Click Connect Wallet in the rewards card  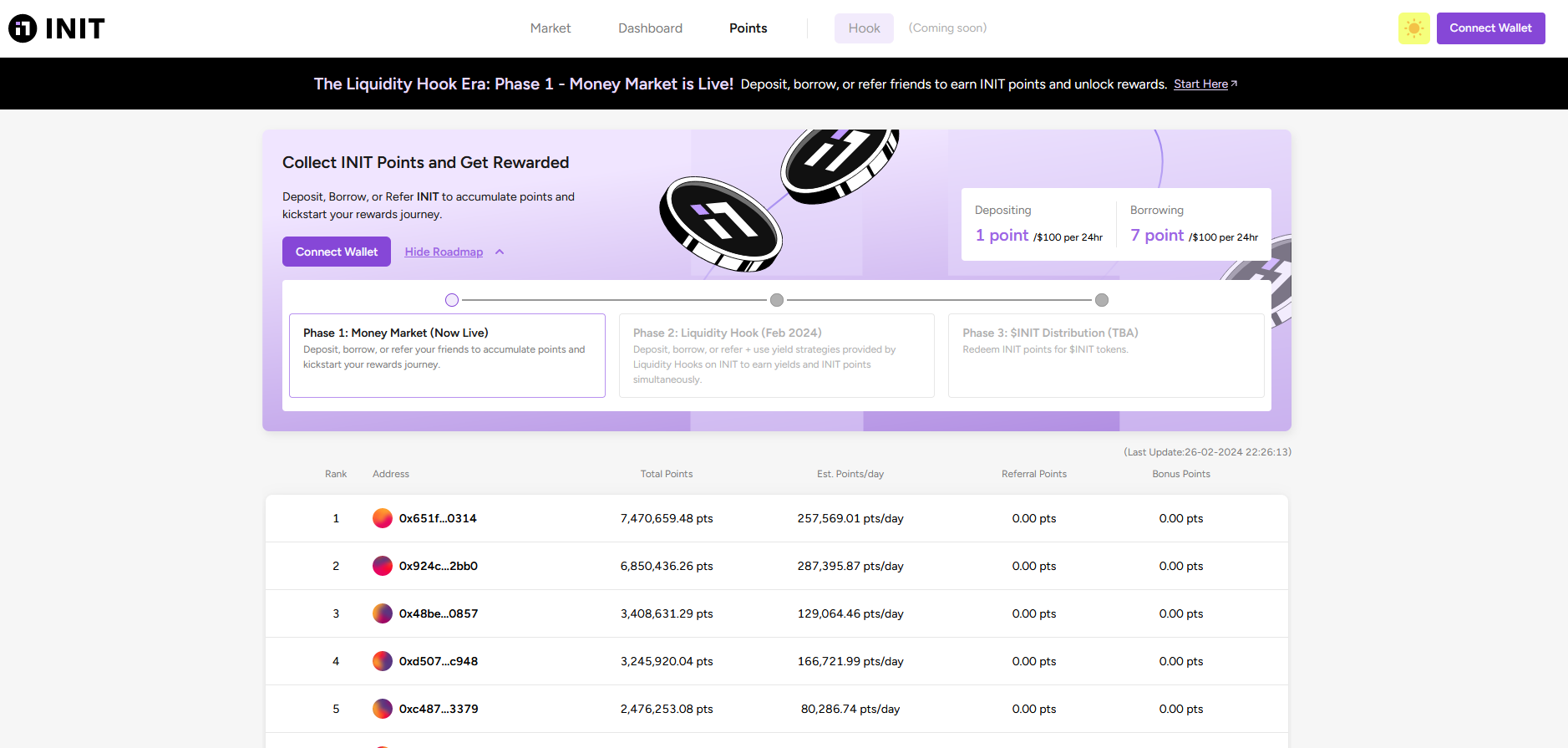click(x=337, y=252)
